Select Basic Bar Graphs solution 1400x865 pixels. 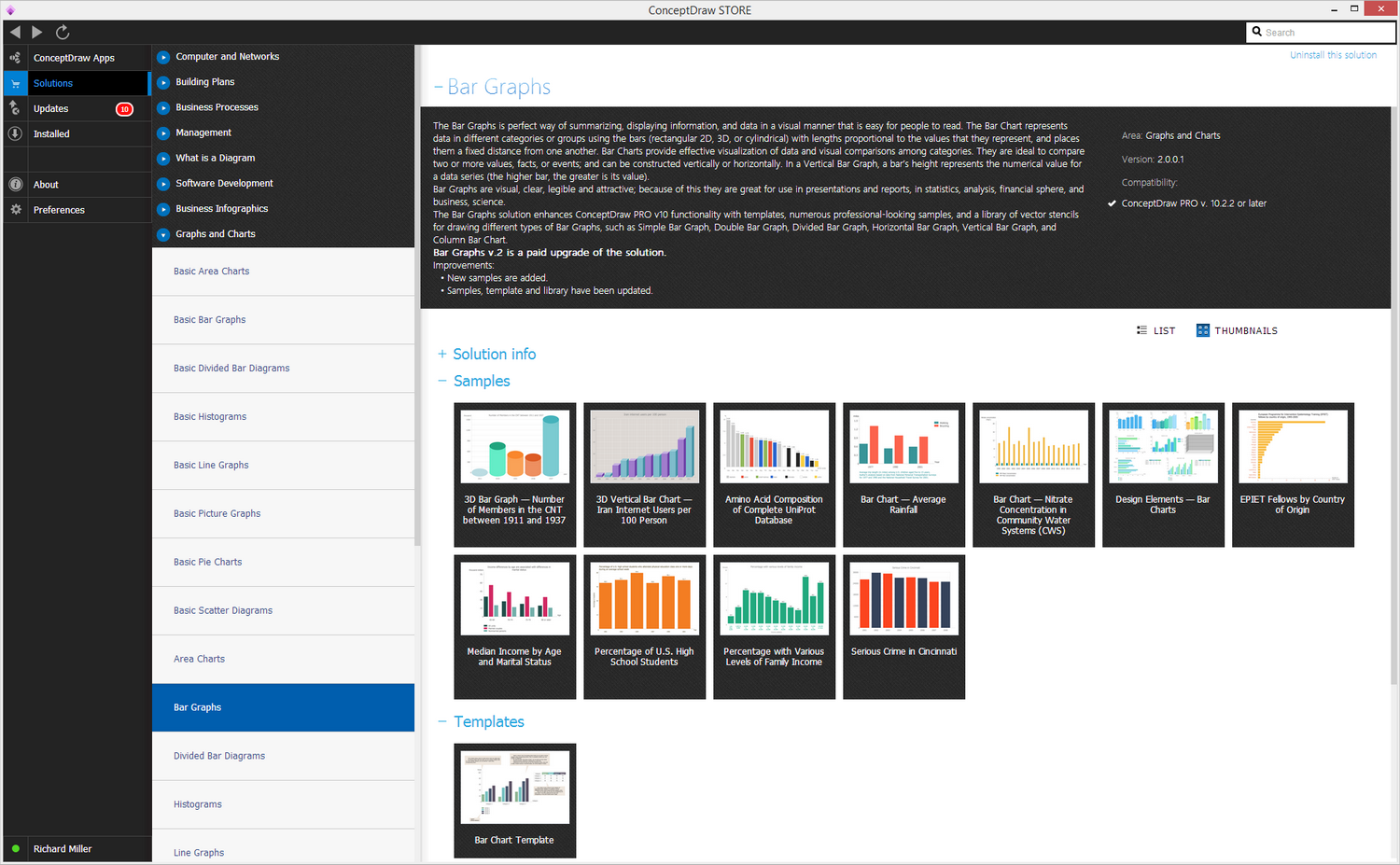click(x=283, y=320)
